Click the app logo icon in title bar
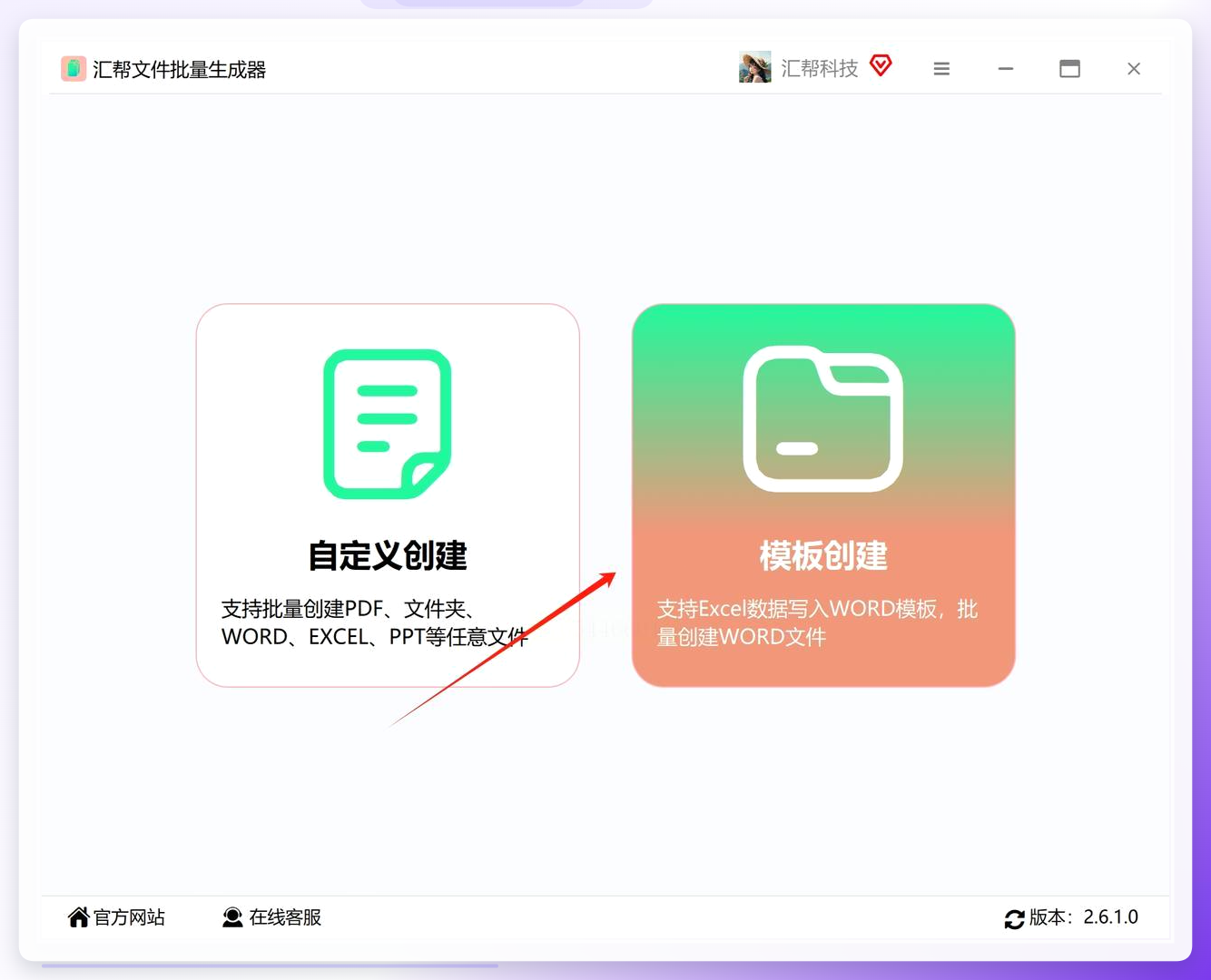 tap(74, 69)
